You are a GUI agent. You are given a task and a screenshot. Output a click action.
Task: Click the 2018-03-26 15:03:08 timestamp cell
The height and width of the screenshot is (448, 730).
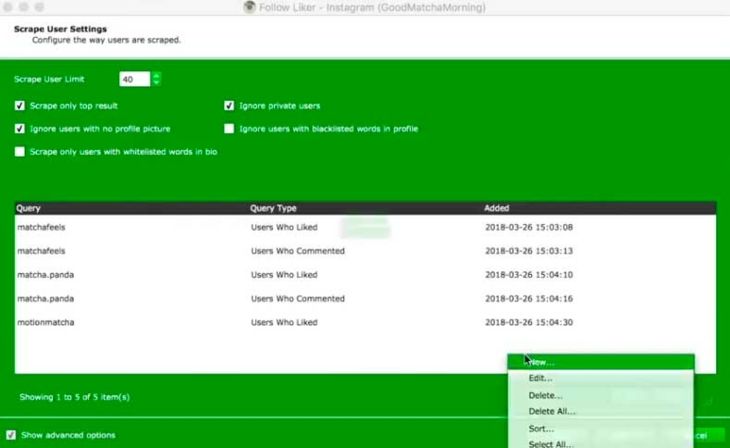pos(529,227)
